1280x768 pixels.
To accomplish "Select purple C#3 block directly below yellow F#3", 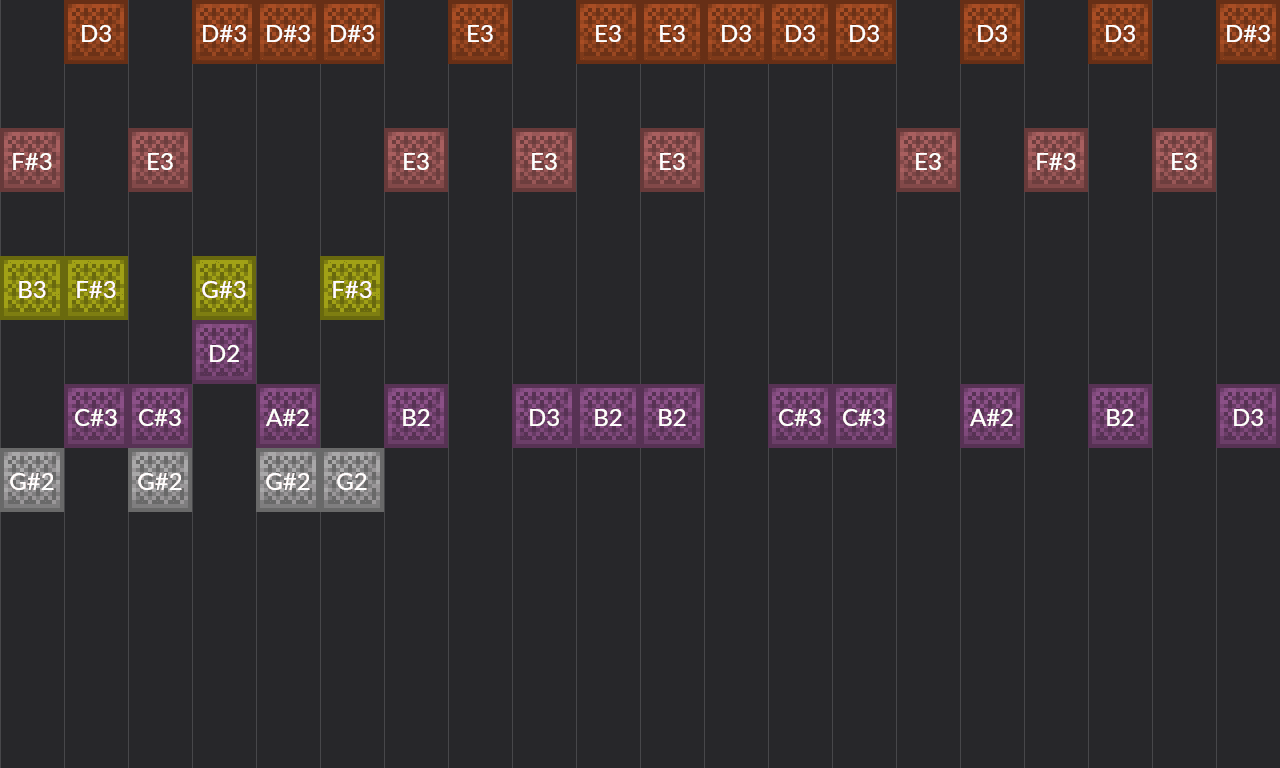I will 96,416.
